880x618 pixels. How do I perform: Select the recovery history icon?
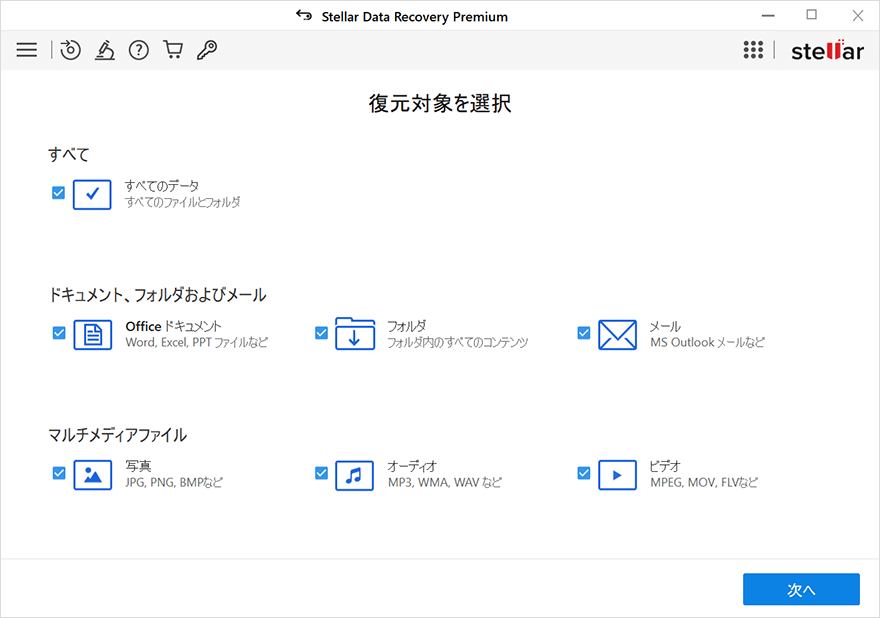(x=70, y=49)
